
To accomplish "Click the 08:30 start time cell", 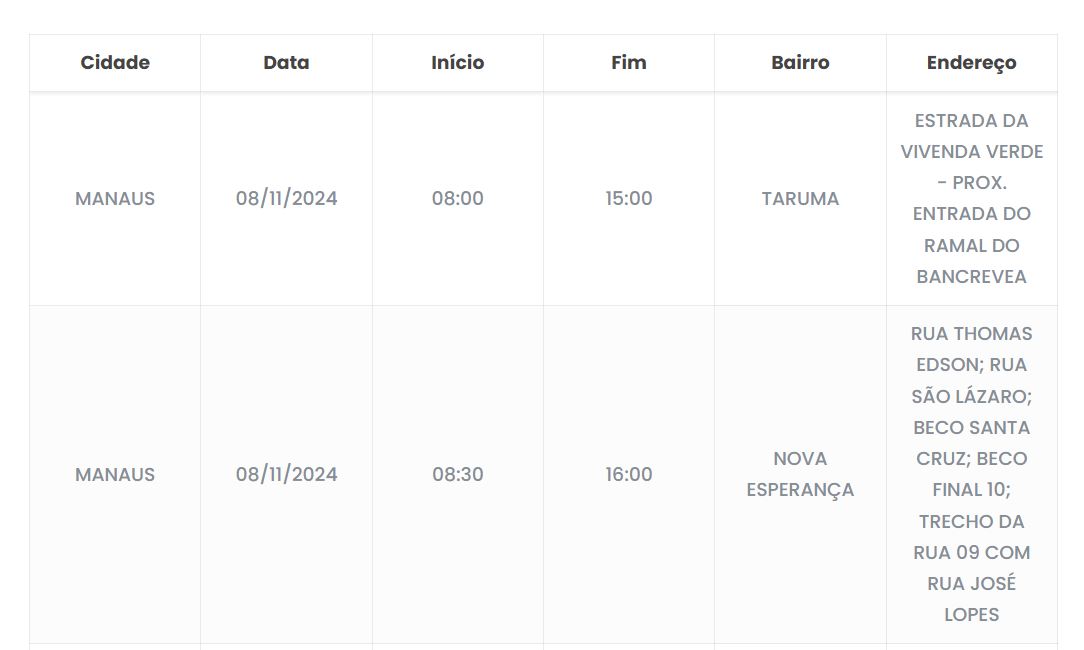I will tap(458, 474).
